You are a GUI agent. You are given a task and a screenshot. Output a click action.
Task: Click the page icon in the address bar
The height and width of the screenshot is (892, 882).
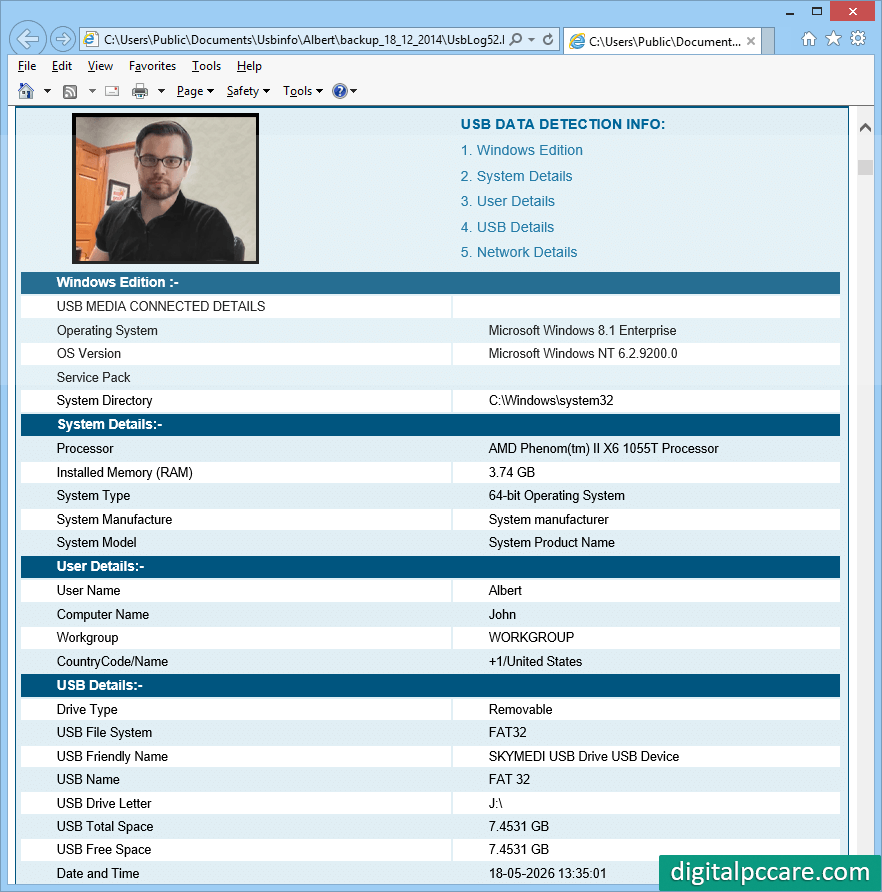pyautogui.click(x=90, y=39)
